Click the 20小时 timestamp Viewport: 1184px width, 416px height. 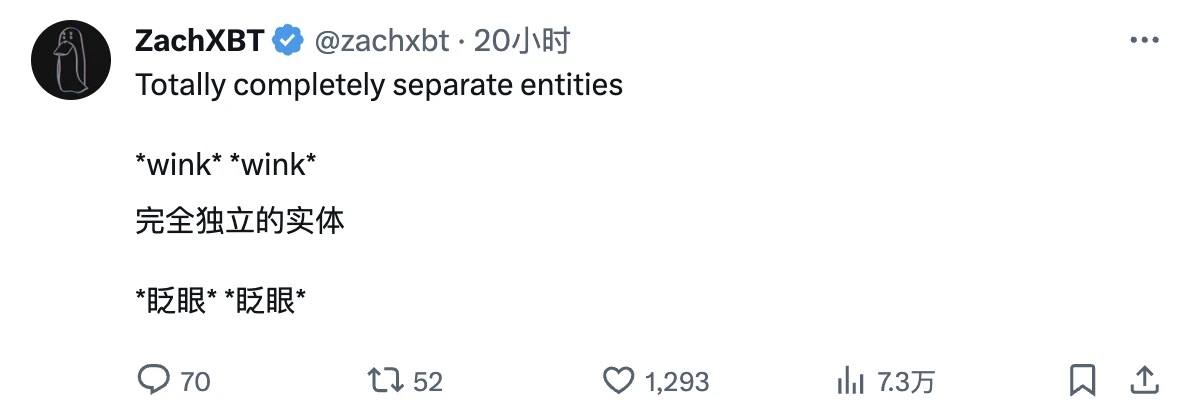(522, 41)
